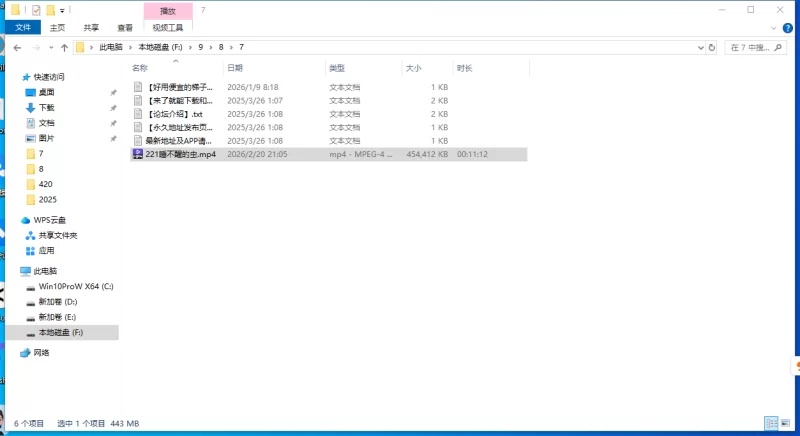Screen dimensions: 800x436
Task: Select file 221睡不醒的虫.mp4
Action: coord(329,154)
